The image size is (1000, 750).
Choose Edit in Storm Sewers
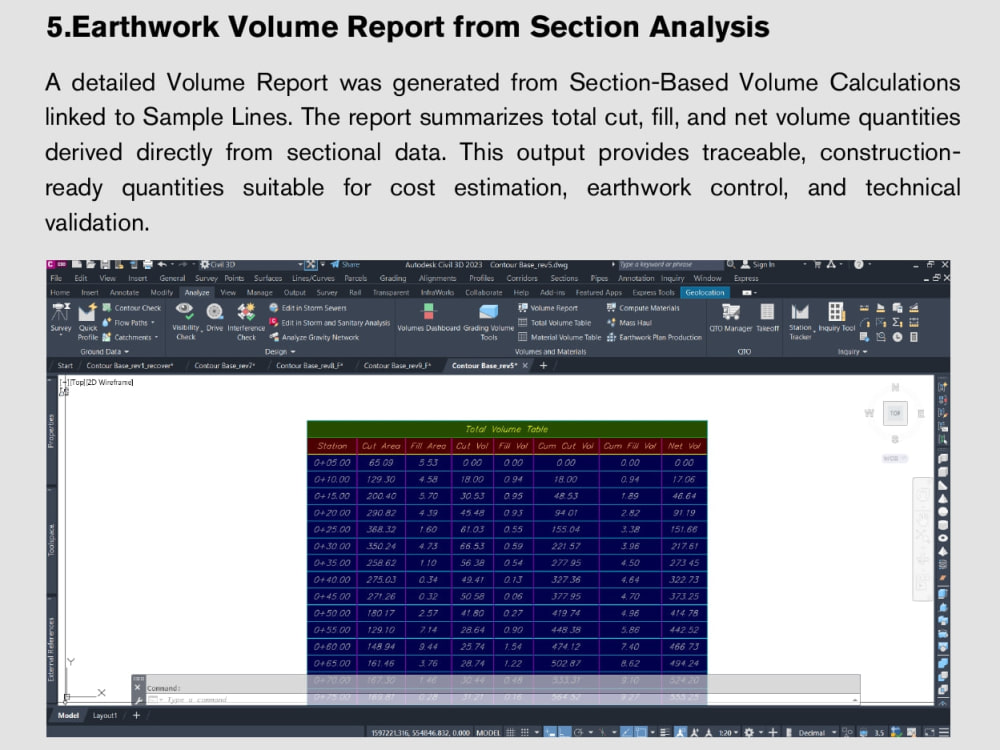coord(308,308)
